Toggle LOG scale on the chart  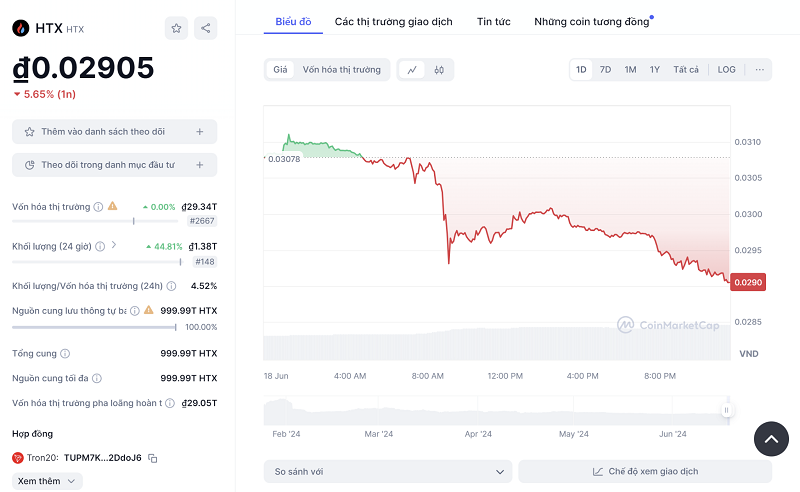pos(726,70)
